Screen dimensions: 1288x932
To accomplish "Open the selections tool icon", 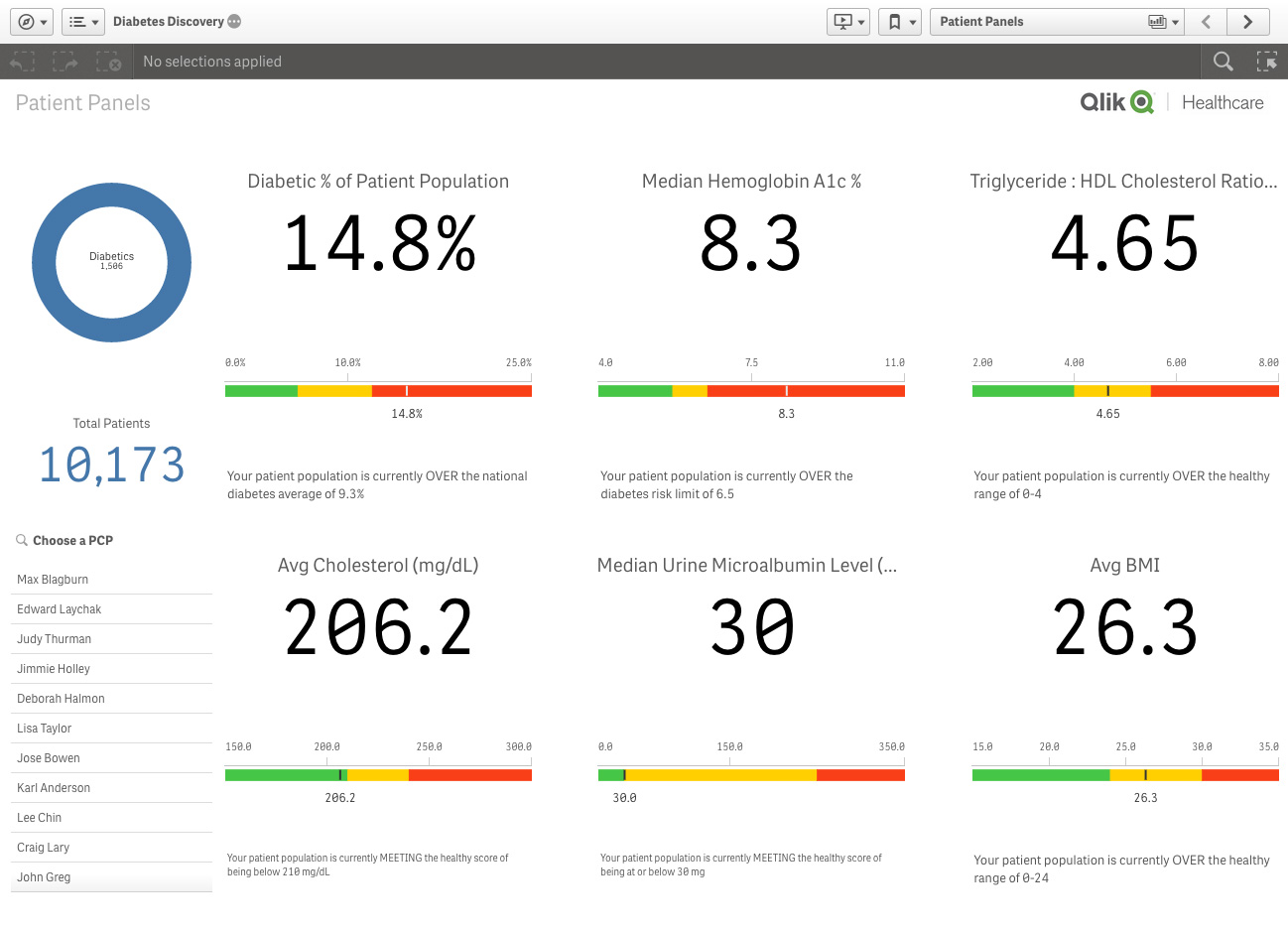I will click(x=1267, y=61).
